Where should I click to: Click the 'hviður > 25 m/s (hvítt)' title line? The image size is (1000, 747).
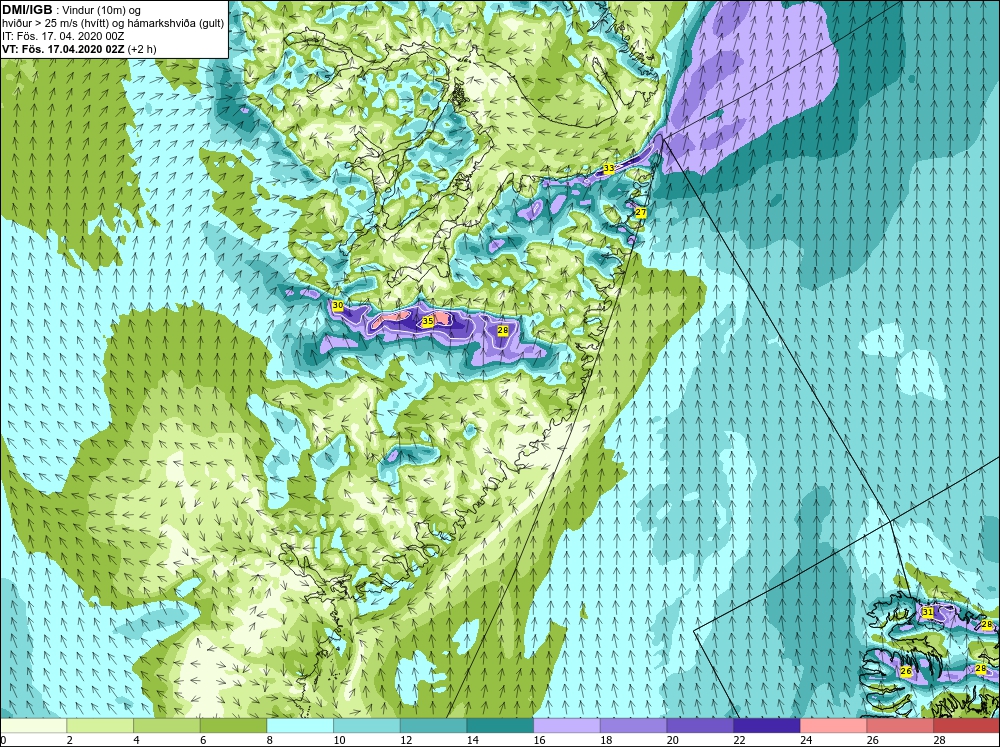(x=112, y=23)
